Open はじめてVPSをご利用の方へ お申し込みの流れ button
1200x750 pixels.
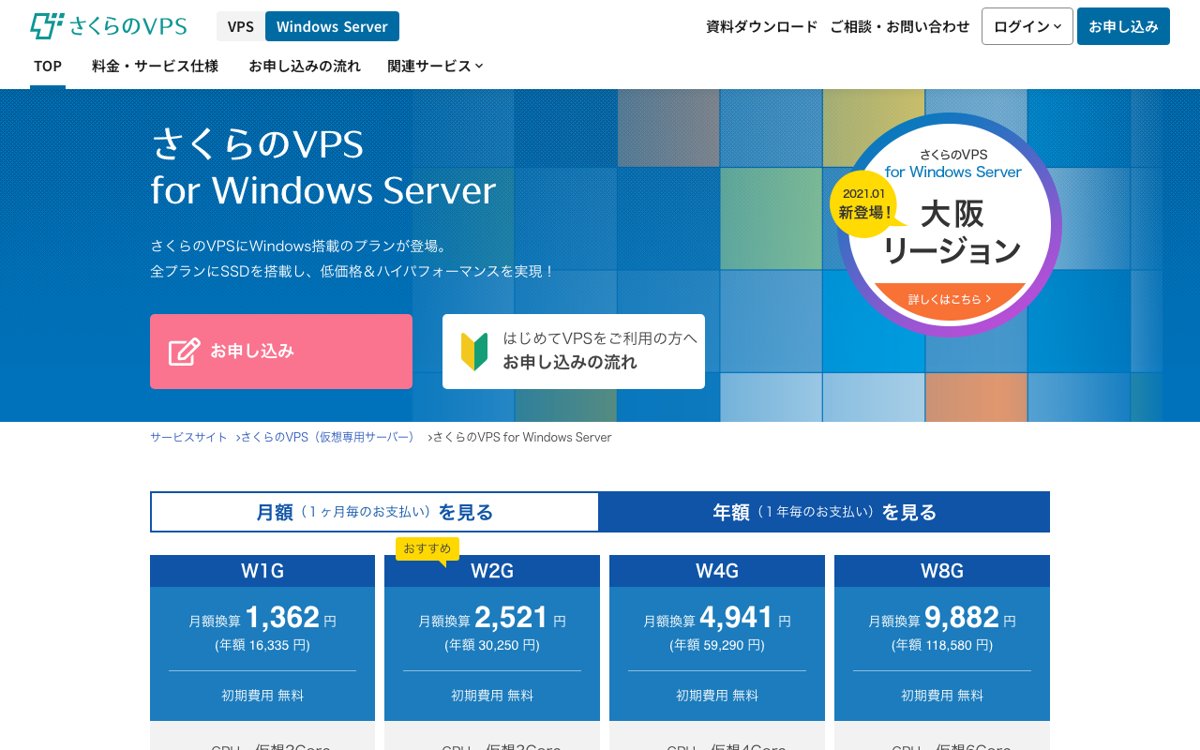point(574,351)
